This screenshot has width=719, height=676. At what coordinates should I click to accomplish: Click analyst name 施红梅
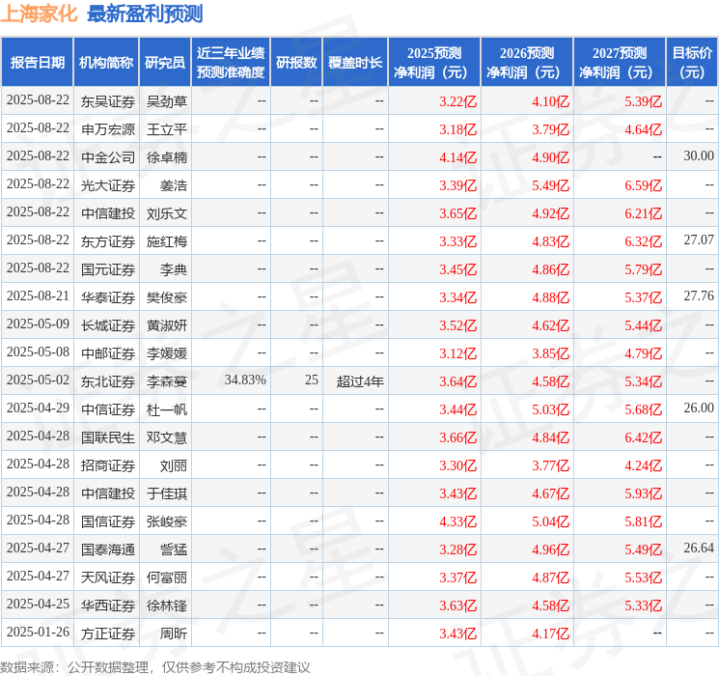pyautogui.click(x=166, y=241)
